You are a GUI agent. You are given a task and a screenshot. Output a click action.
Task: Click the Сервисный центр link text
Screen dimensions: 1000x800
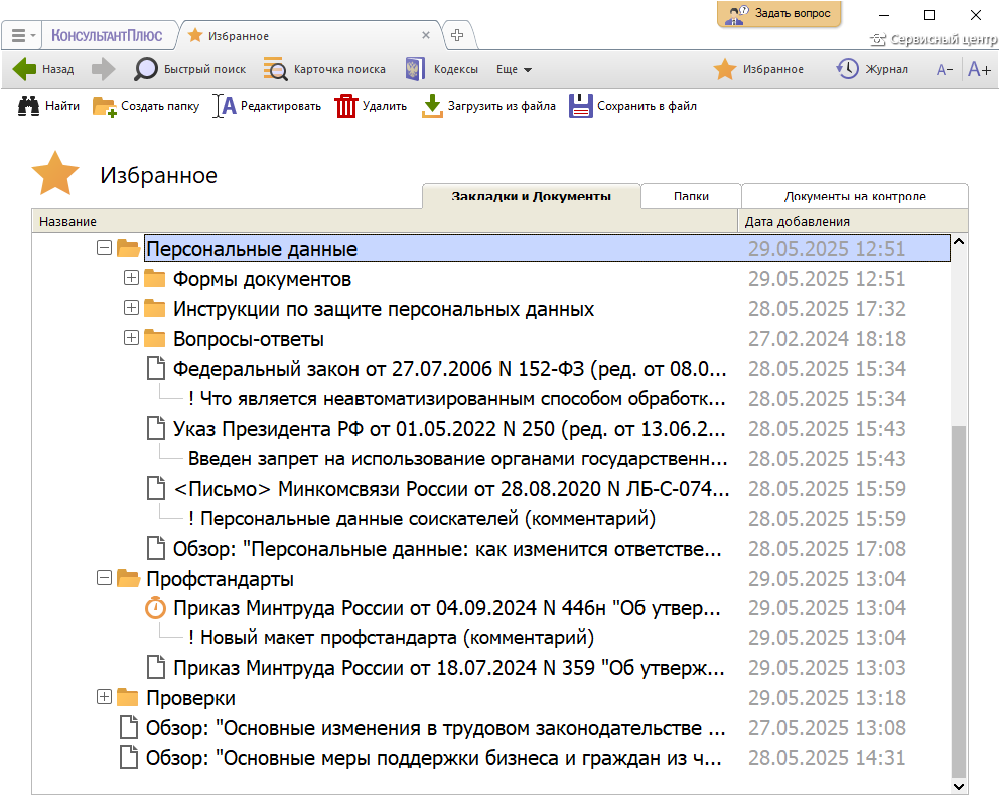point(943,40)
